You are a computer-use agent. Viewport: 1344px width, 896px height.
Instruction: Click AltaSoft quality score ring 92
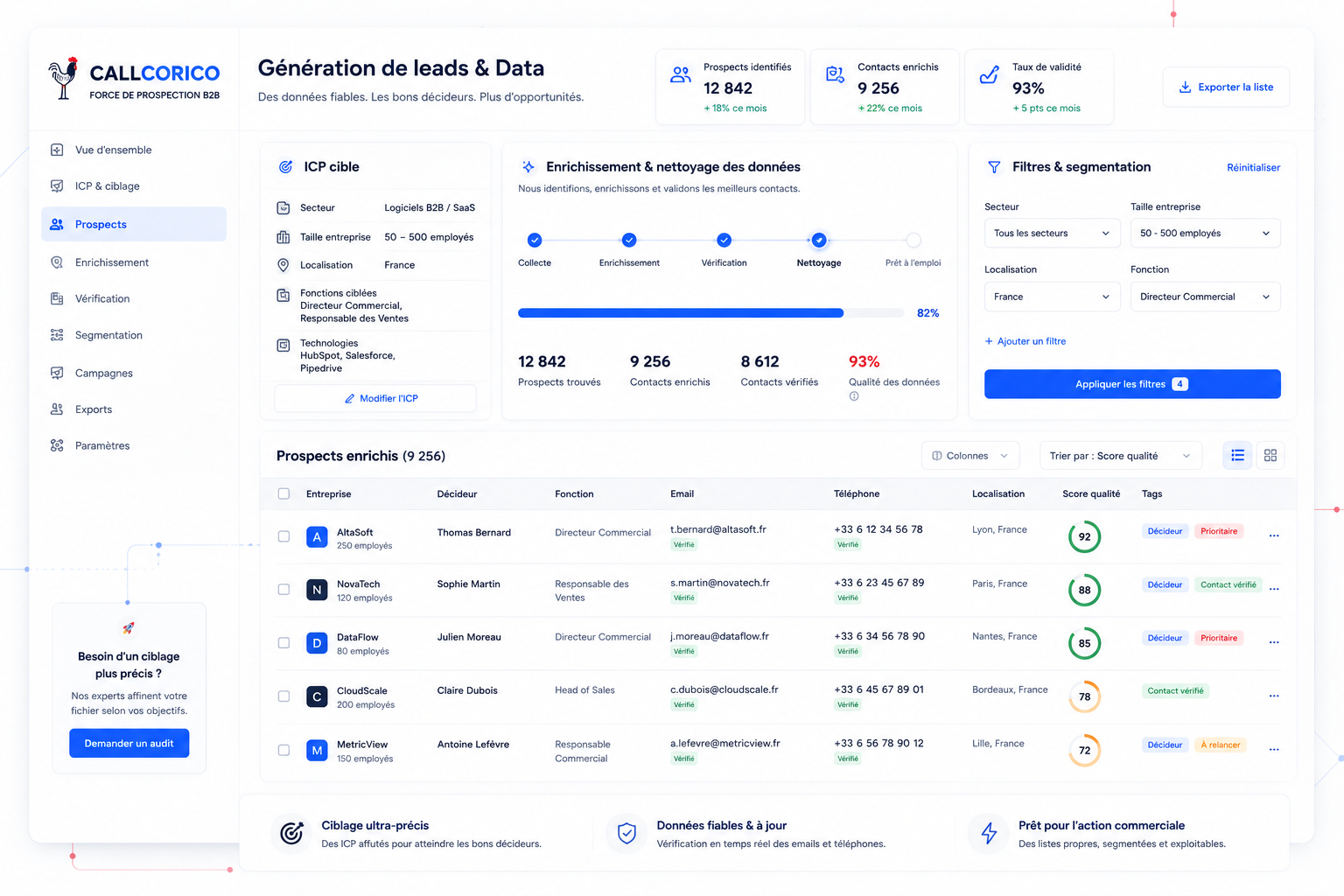[x=1085, y=537]
